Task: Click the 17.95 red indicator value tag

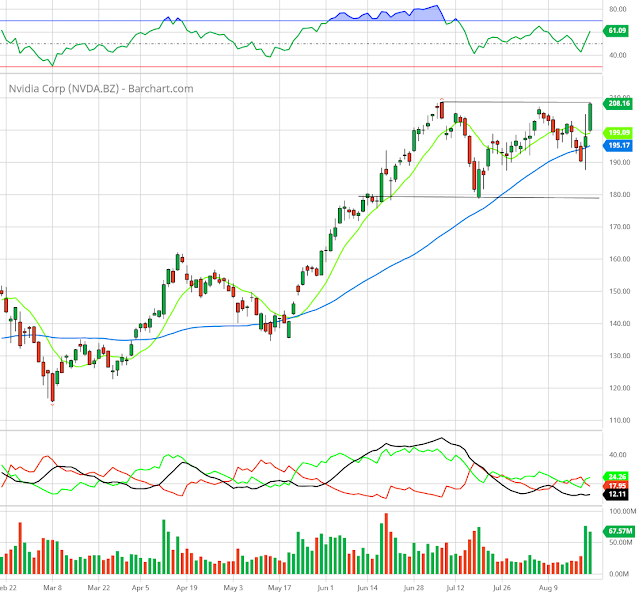Action: 616,486
